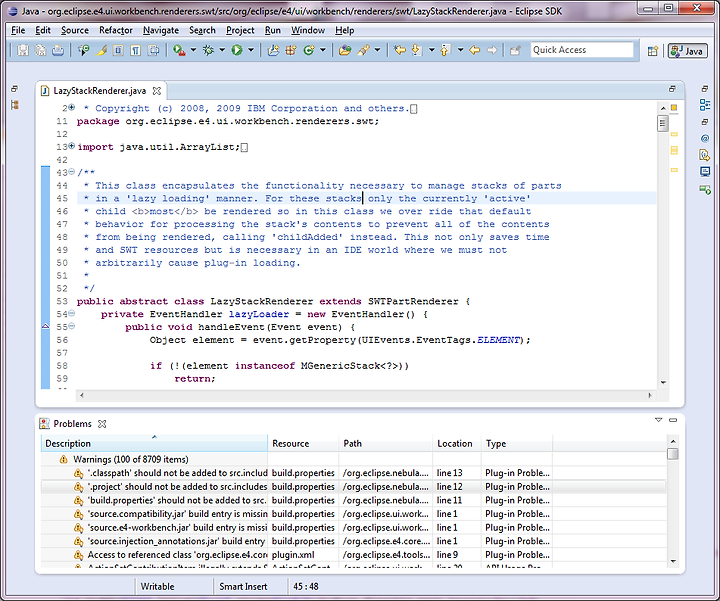This screenshot has width=720, height=601.
Task: Click the Print toolbar icon
Action: [58, 50]
